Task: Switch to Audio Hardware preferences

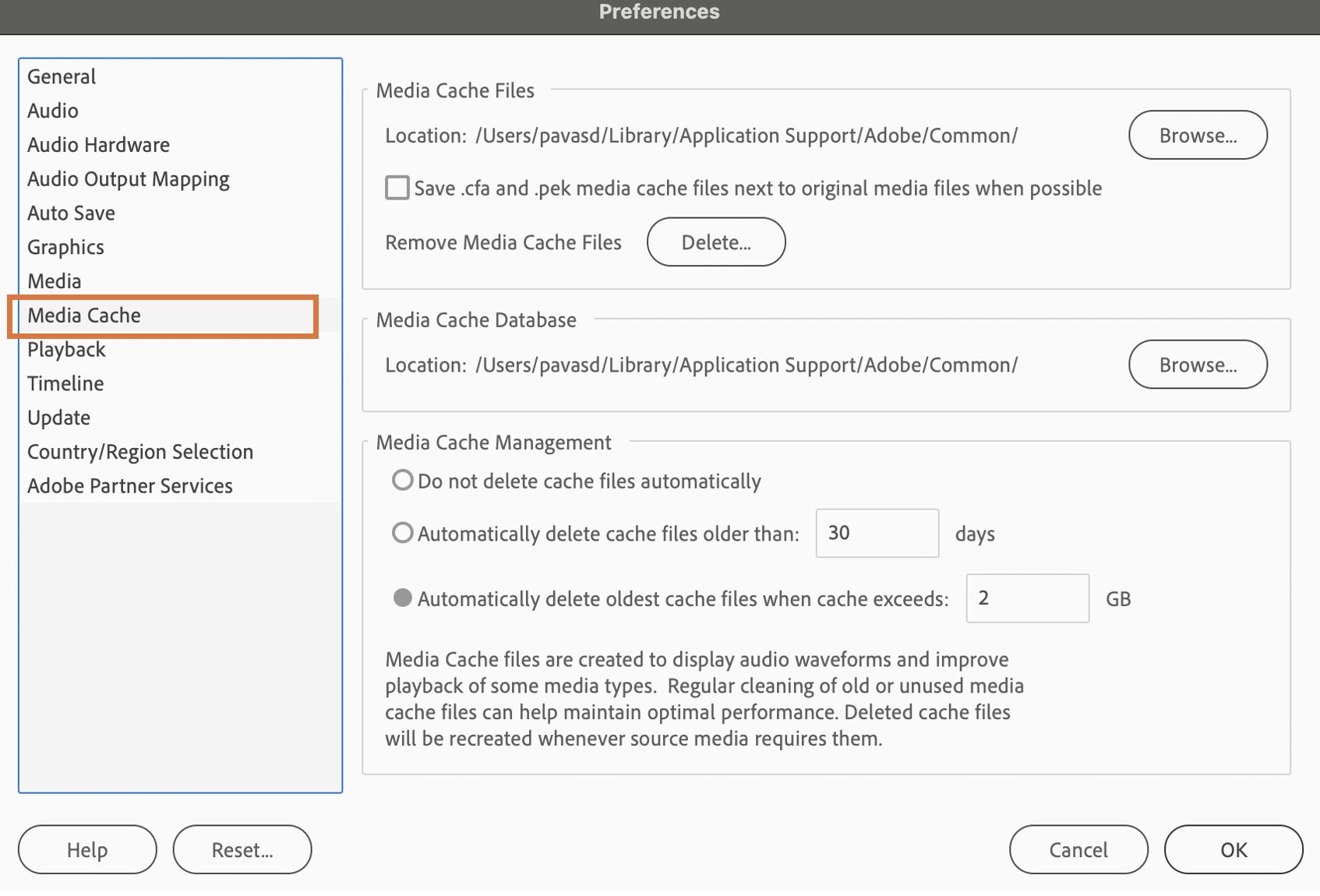Action: pos(98,145)
